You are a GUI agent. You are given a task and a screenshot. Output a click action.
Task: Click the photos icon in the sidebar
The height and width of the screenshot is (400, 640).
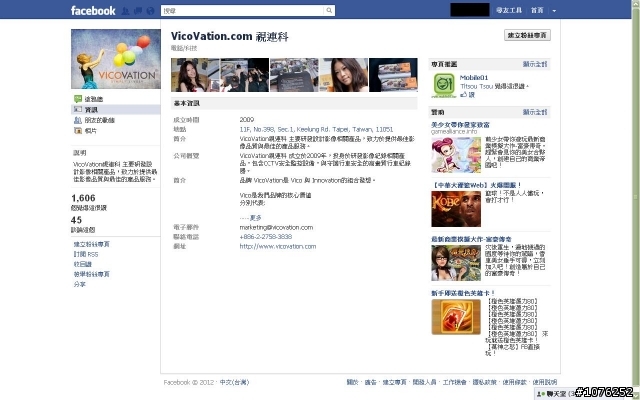(x=78, y=131)
